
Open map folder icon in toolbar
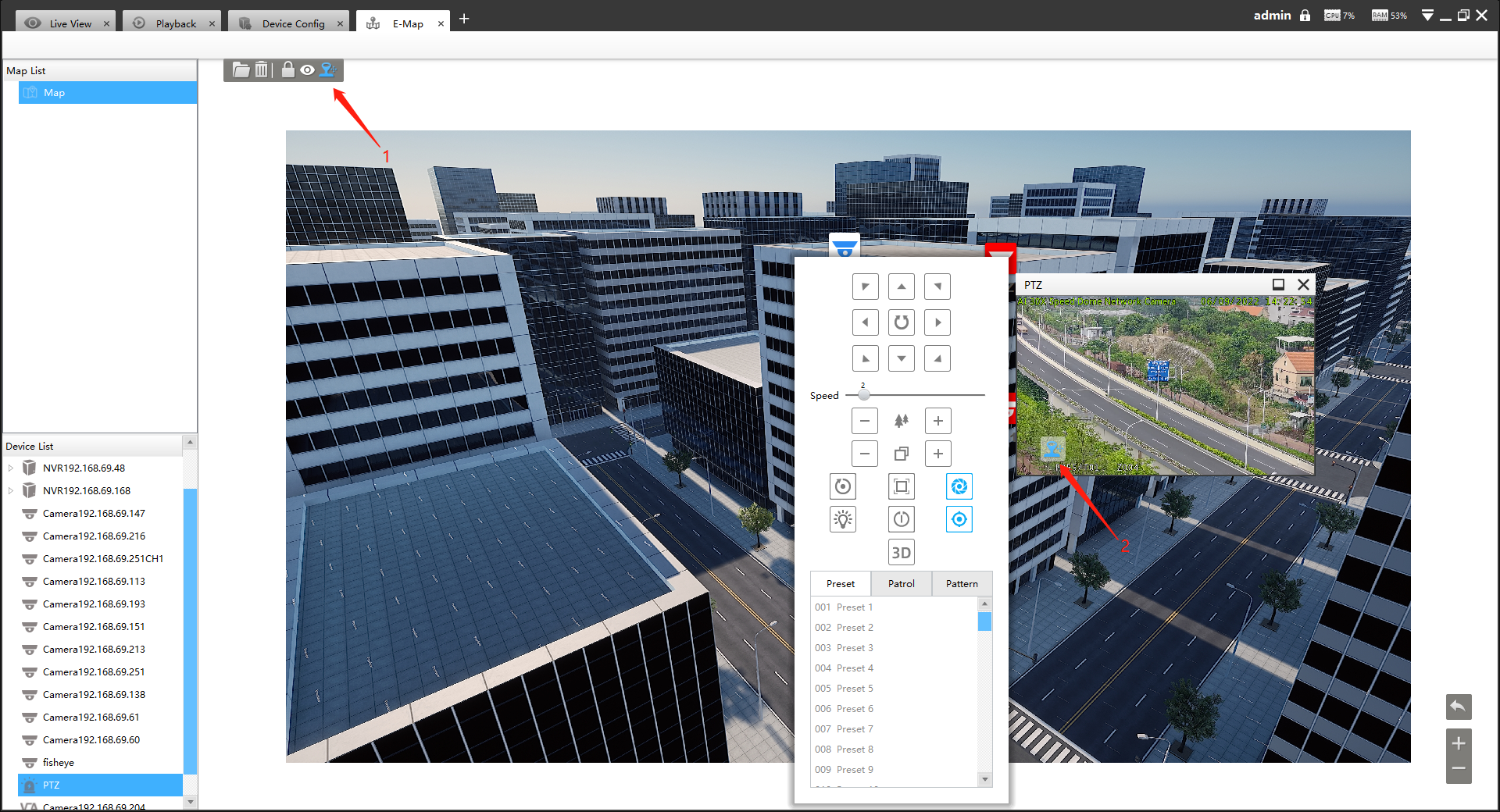[241, 70]
